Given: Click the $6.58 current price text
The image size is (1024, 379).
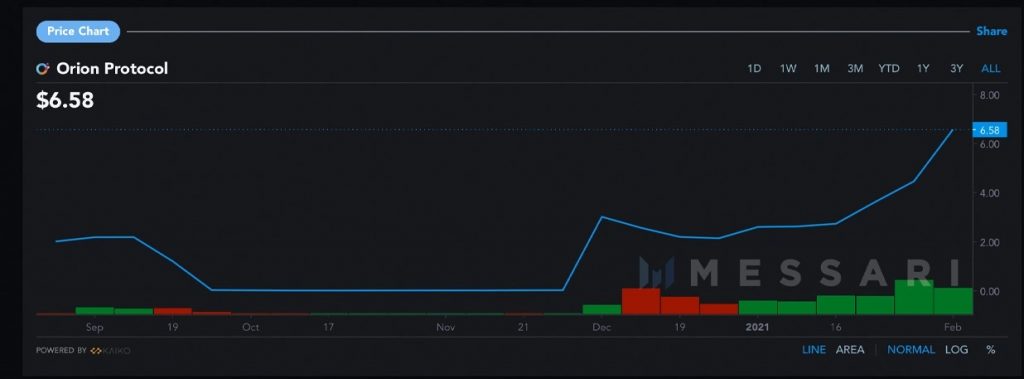Looking at the screenshot, I should click(65, 101).
